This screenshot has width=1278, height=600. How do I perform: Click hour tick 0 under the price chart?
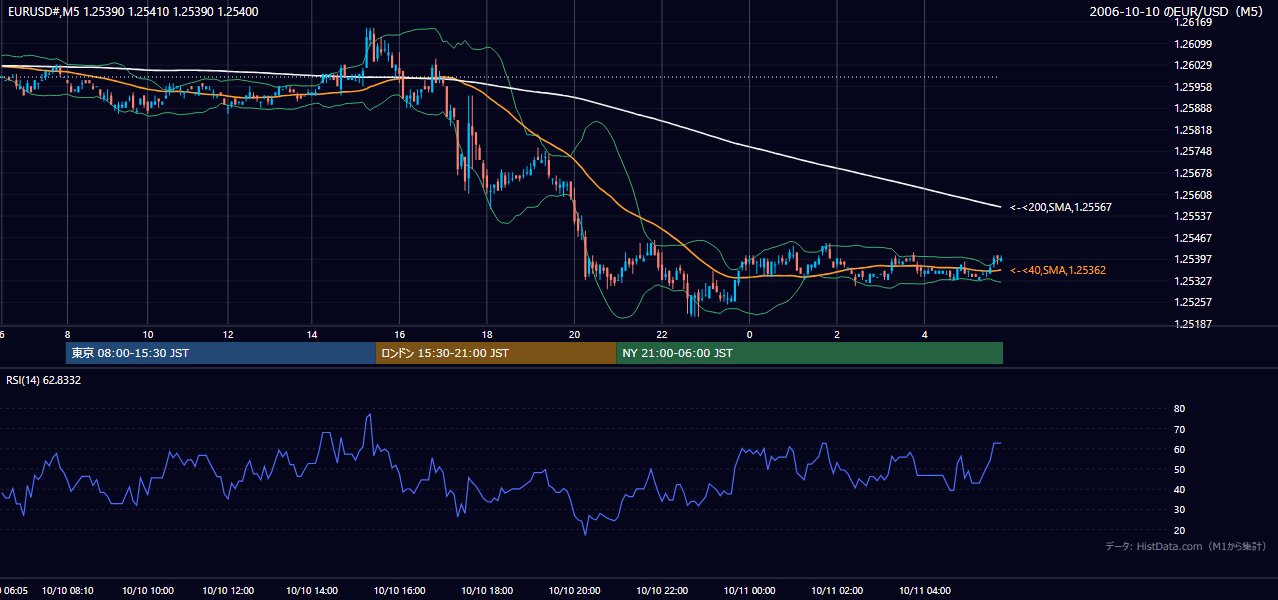pos(749,334)
